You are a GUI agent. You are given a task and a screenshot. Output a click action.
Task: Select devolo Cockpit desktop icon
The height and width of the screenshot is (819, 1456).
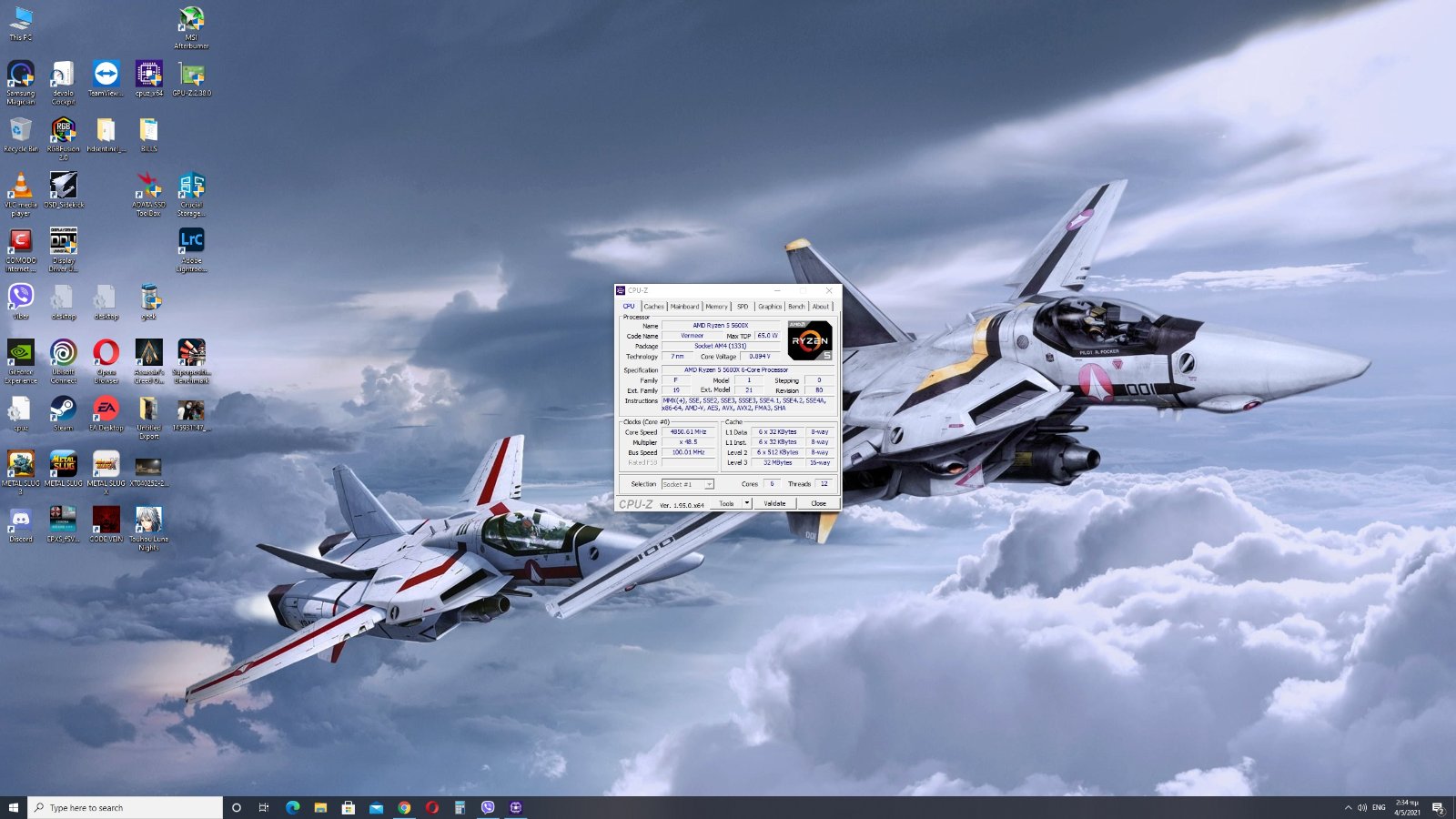tap(63, 84)
